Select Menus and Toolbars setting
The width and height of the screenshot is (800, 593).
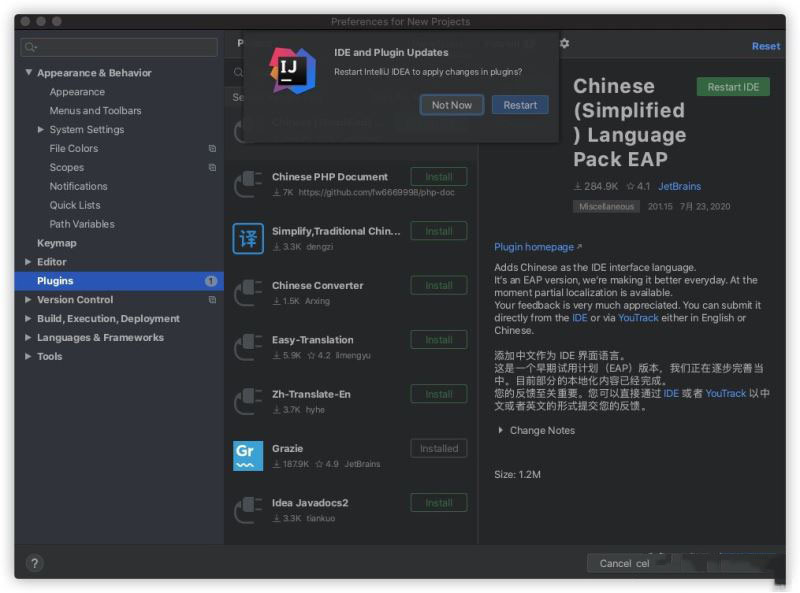pyautogui.click(x=95, y=111)
